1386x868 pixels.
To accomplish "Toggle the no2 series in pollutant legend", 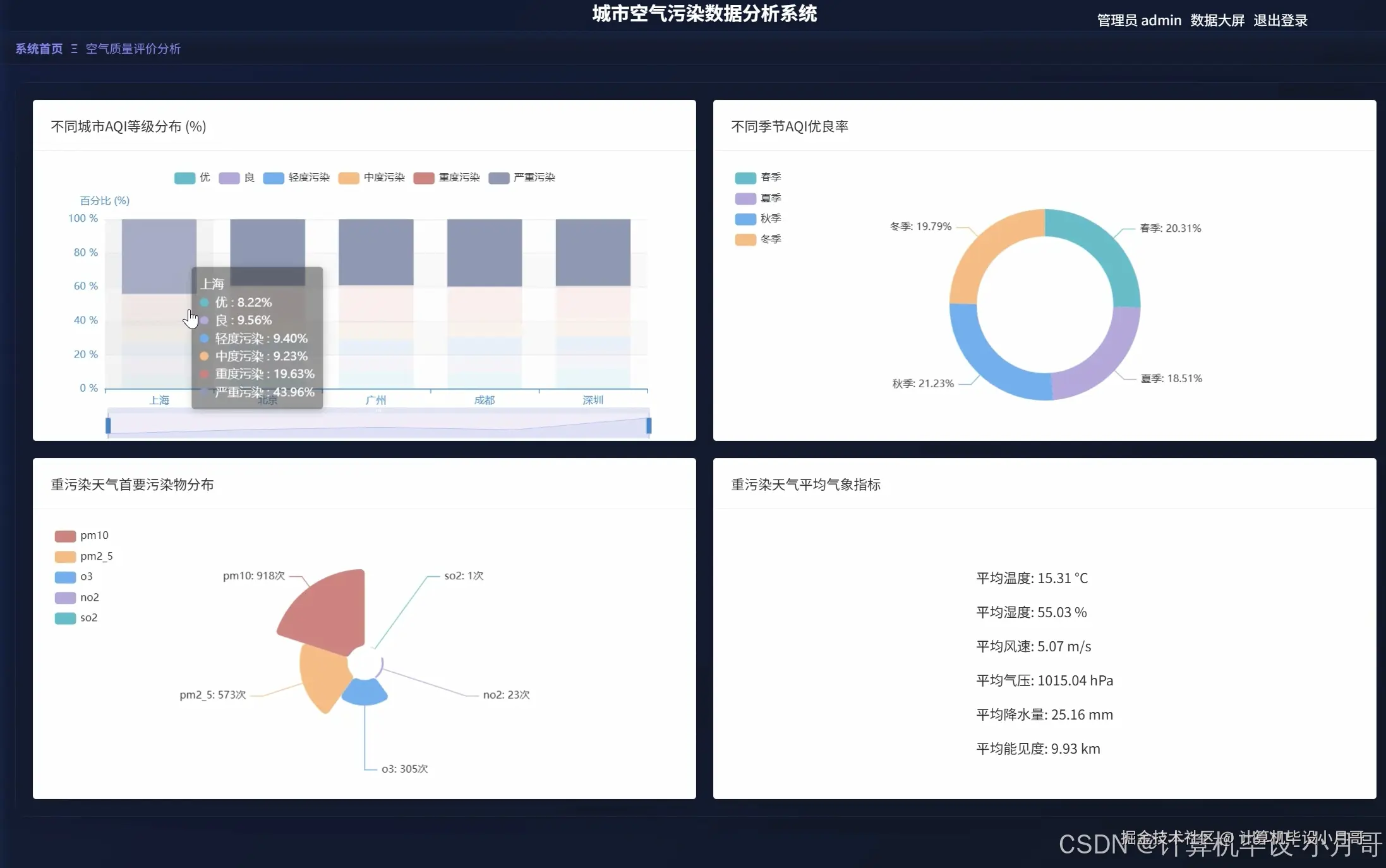I will [x=64, y=597].
